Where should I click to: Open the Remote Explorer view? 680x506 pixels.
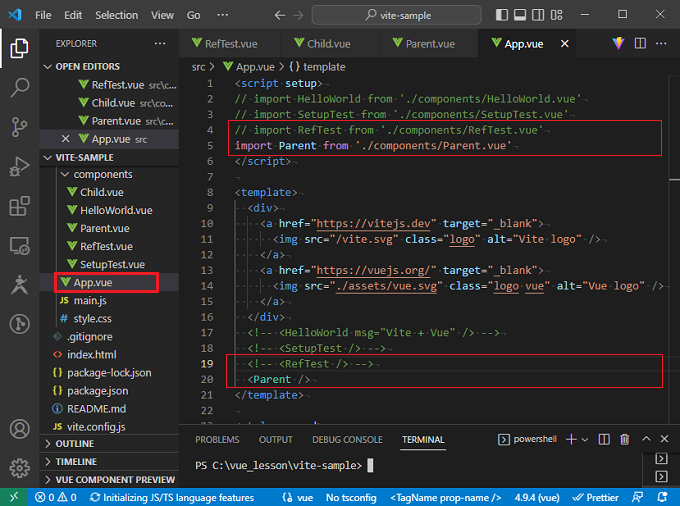19,246
